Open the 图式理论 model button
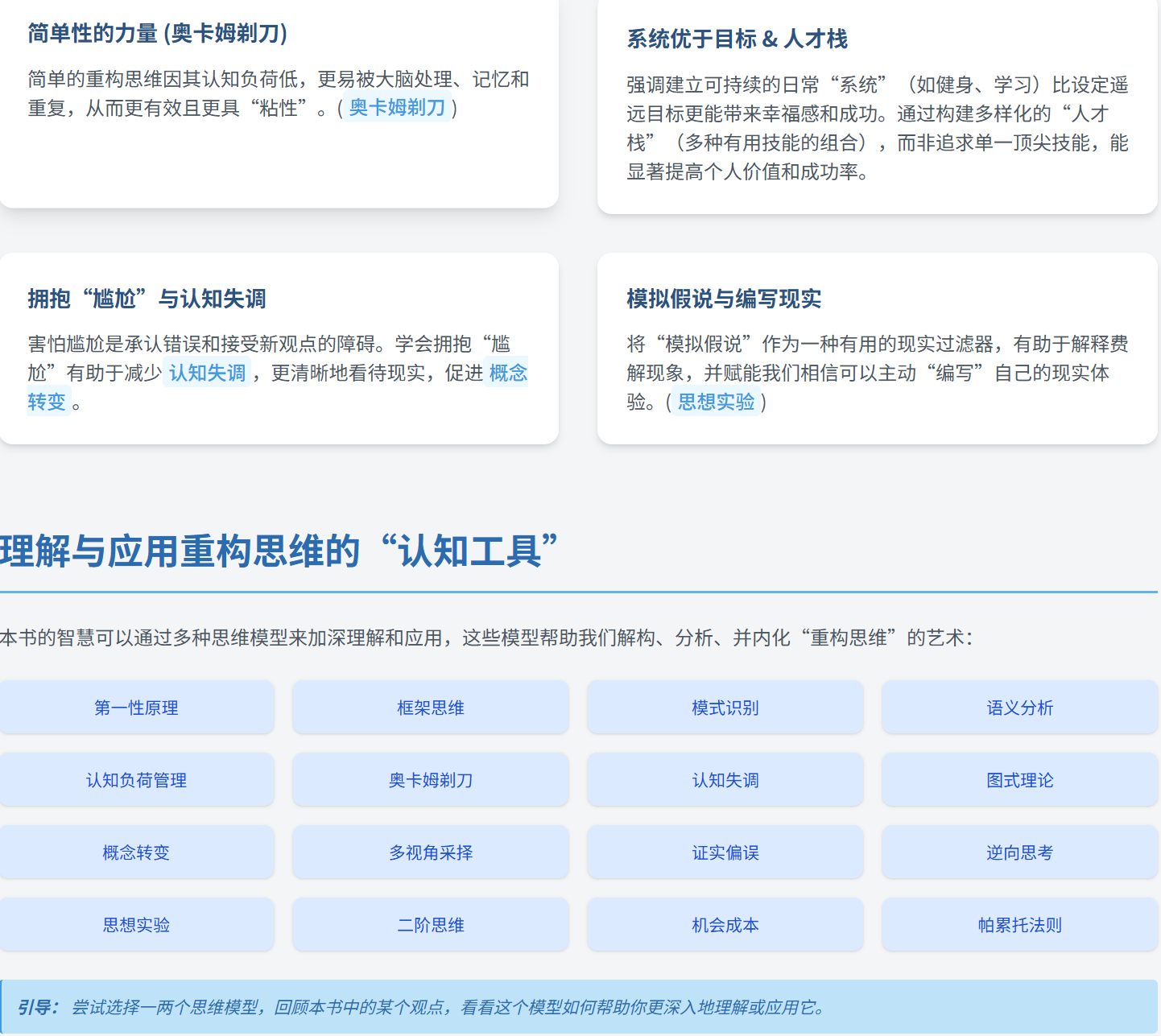1161x1036 pixels. 1019,780
